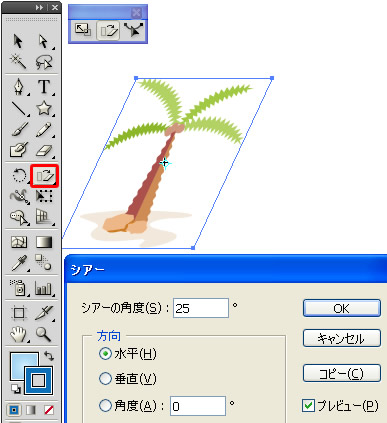Select the Selection (black arrow) tool
387x423 pixels.
coord(18,41)
